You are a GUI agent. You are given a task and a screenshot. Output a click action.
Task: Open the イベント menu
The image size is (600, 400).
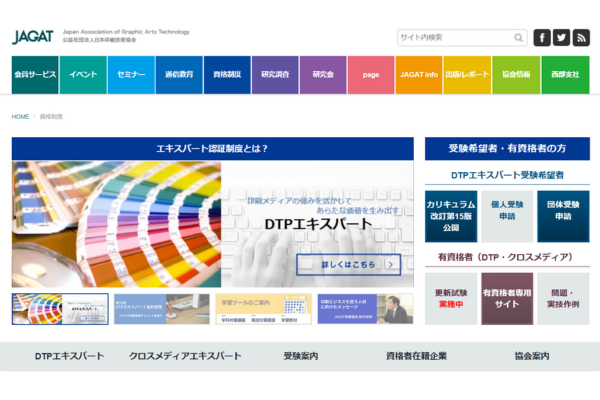[x=83, y=75]
